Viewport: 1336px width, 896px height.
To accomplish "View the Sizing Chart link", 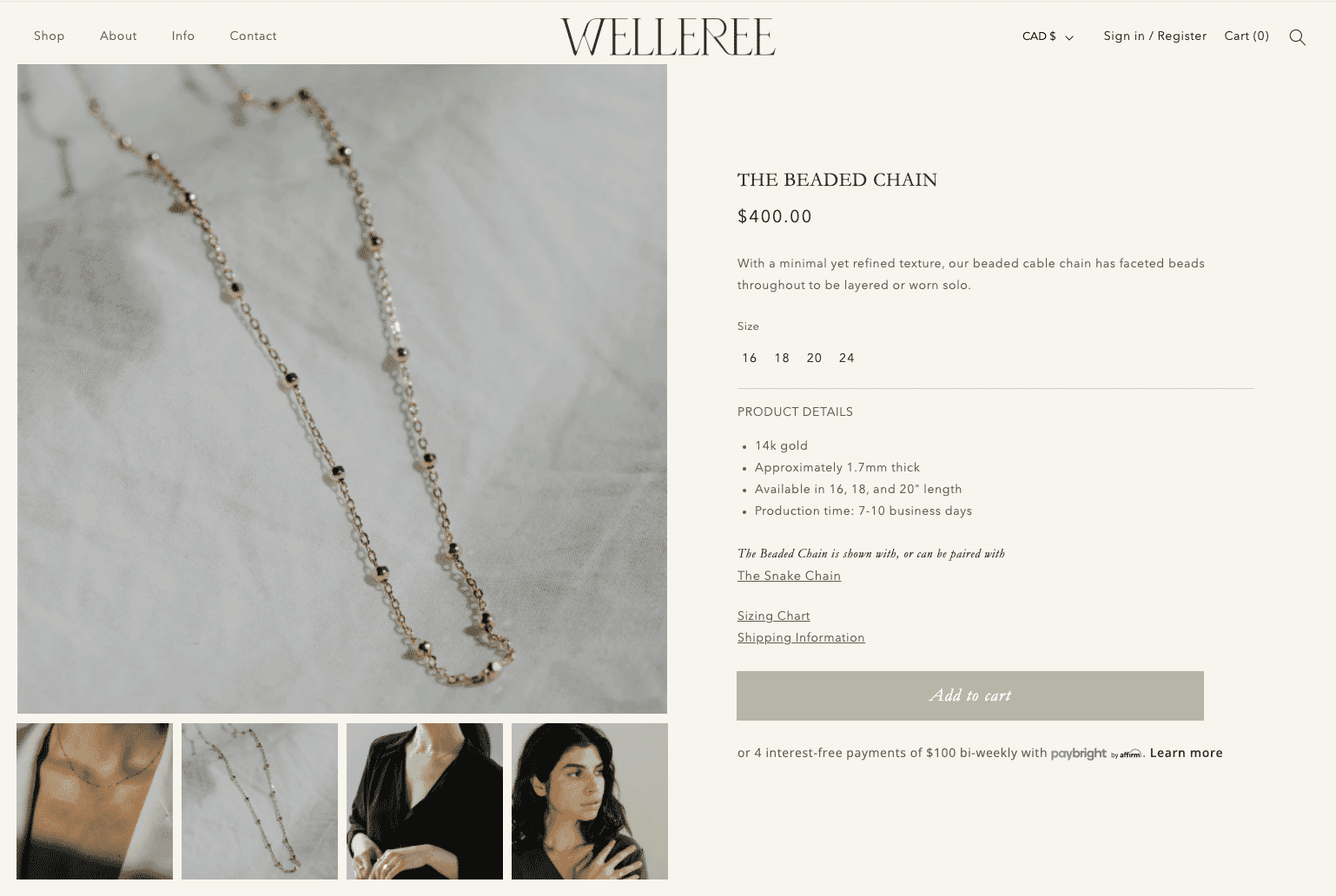I will [773, 616].
